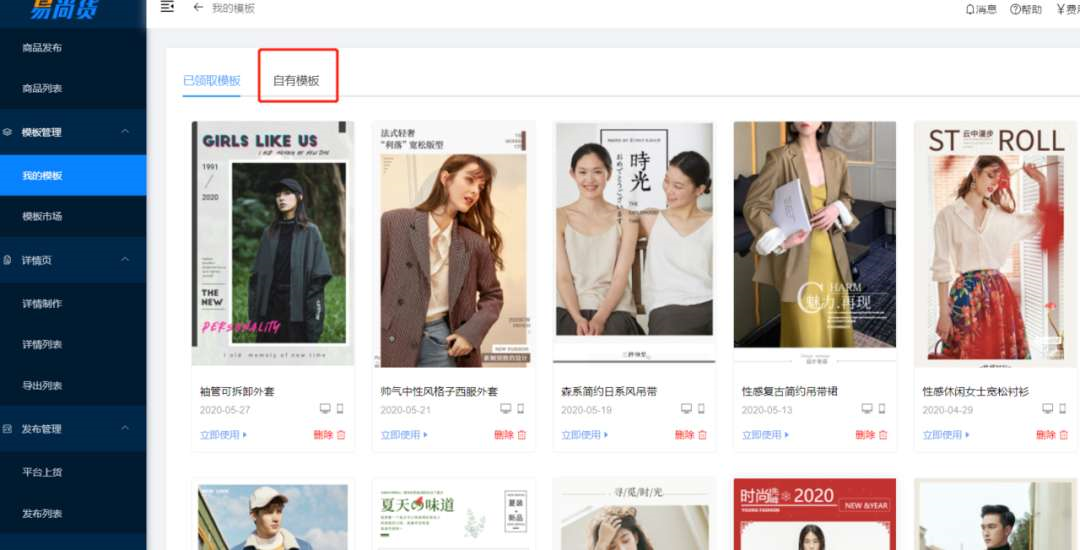Screen dimensions: 1080x550
Task: Click the title 森系简约日系风吊带
Action: (x=609, y=391)
